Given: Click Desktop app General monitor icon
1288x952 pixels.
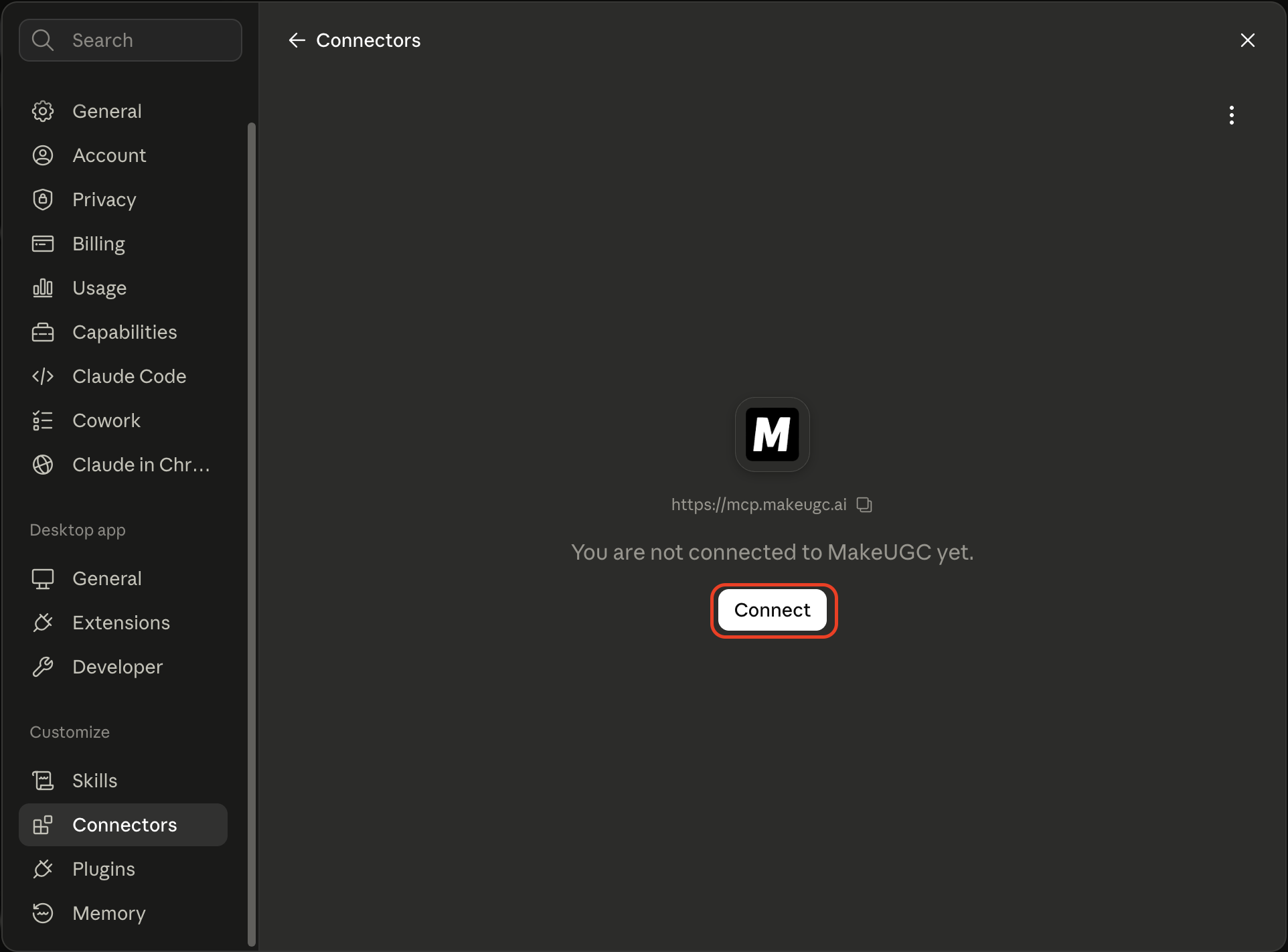Looking at the screenshot, I should pos(43,578).
